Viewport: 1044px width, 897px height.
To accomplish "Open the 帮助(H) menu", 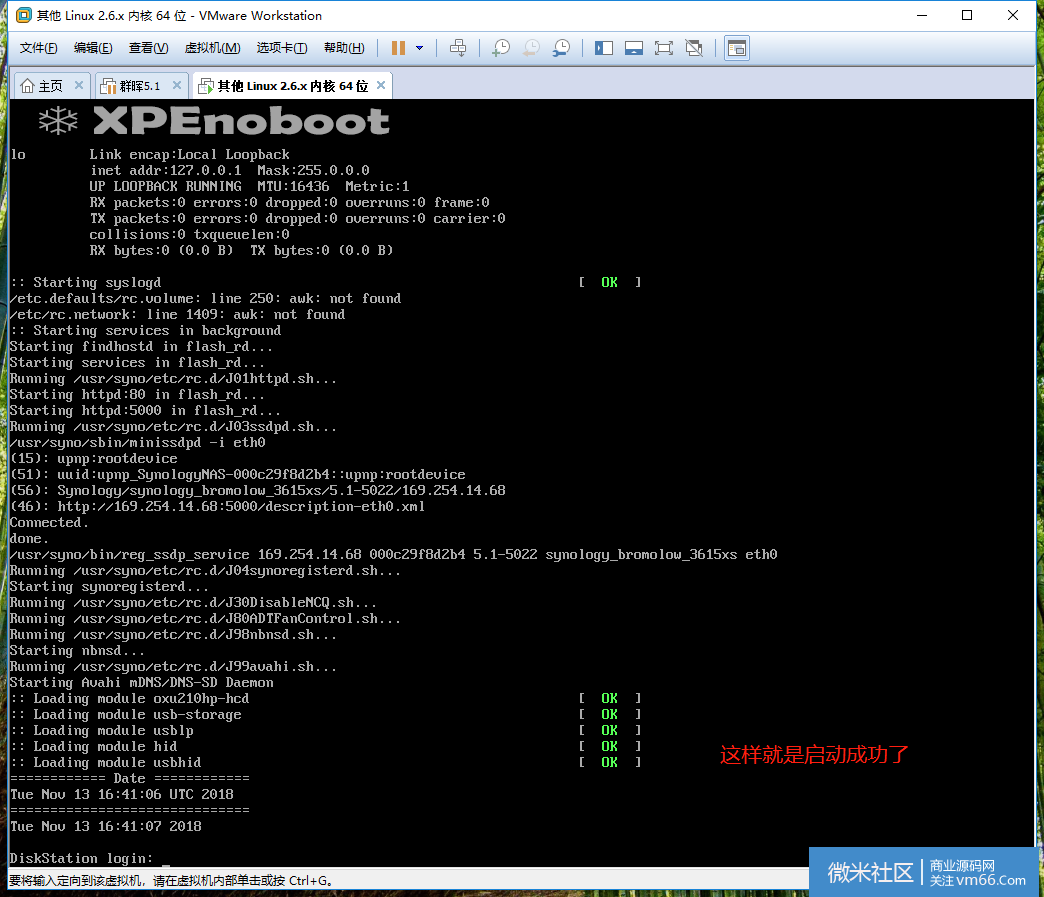I will 344,48.
